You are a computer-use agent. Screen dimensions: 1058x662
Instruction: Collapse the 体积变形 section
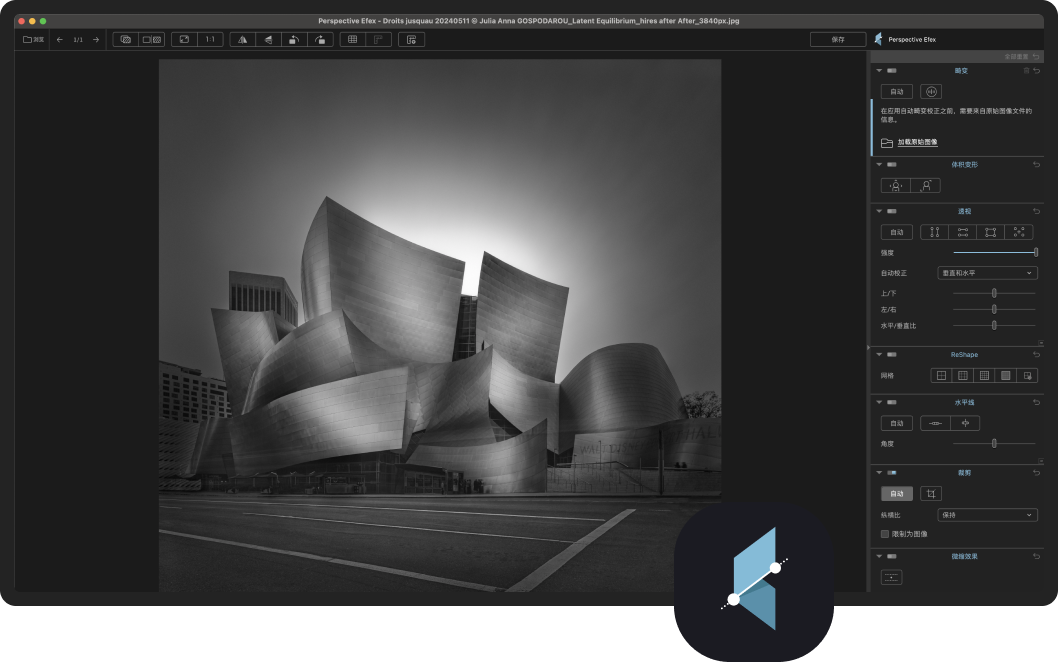coord(879,165)
